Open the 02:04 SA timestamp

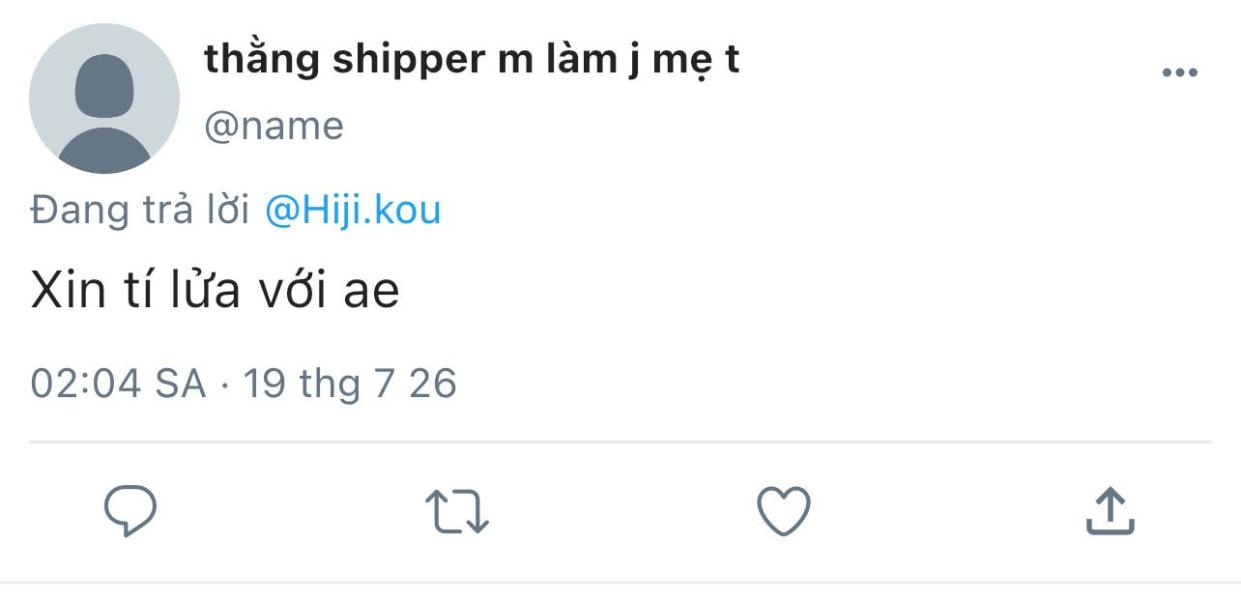tap(118, 382)
